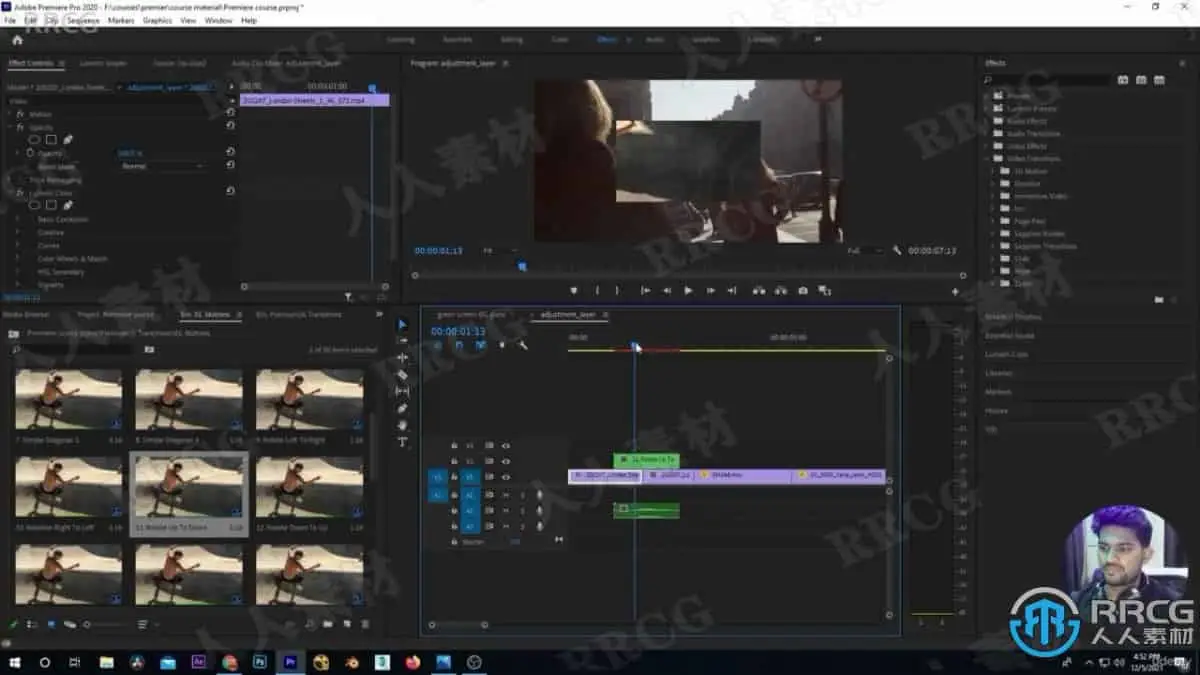Toggle linked selection in timeline
This screenshot has height=675, width=1200.
coord(480,345)
